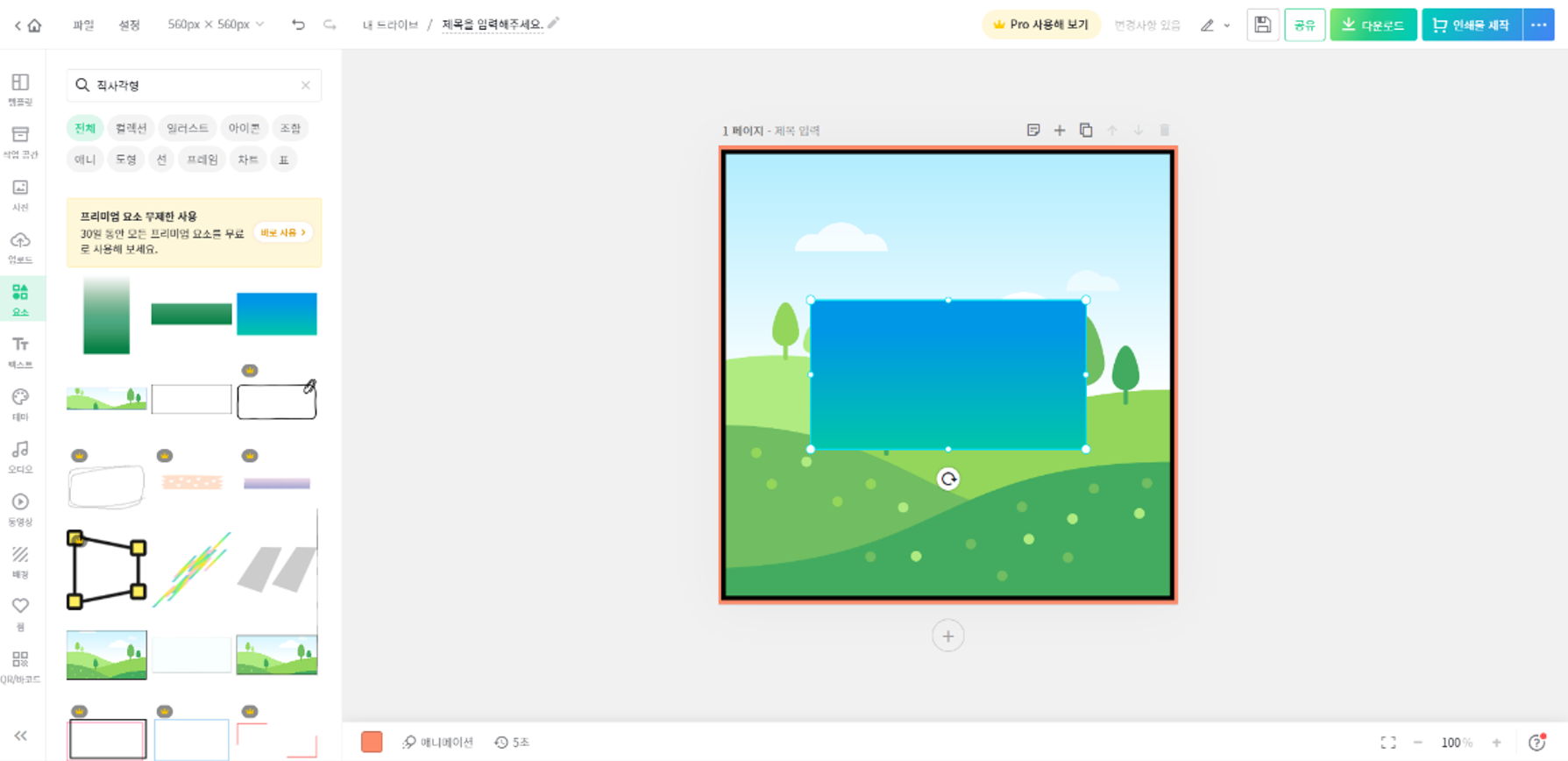Select the 애니 filter chip

tap(85, 160)
